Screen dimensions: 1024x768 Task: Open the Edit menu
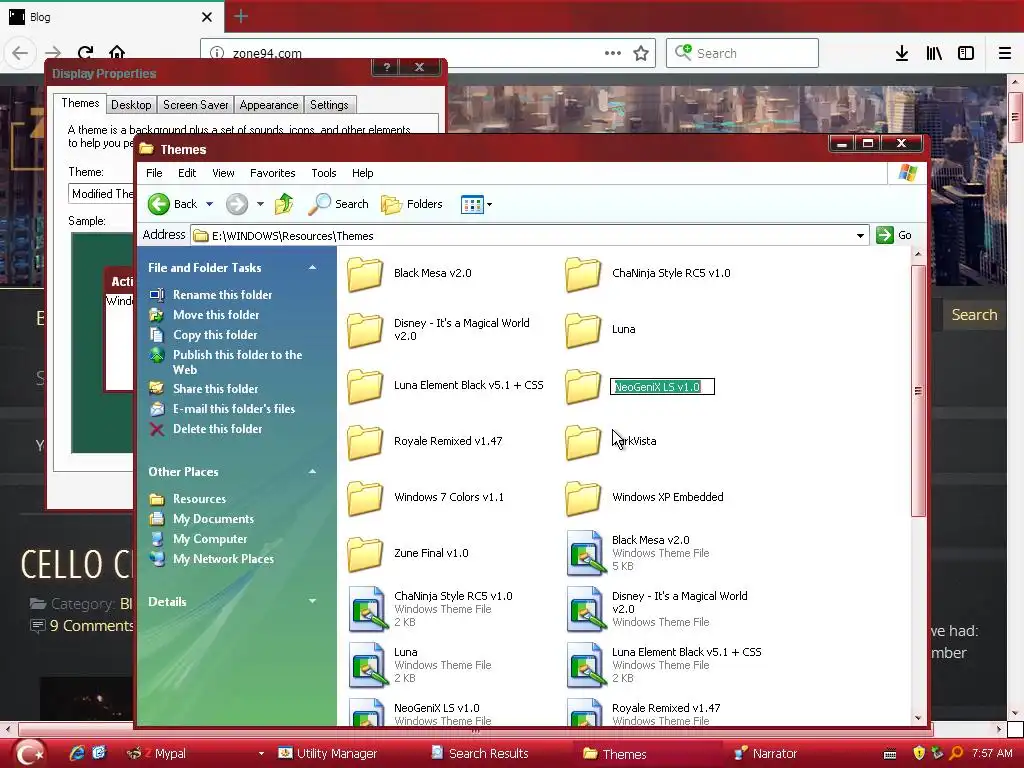(187, 173)
